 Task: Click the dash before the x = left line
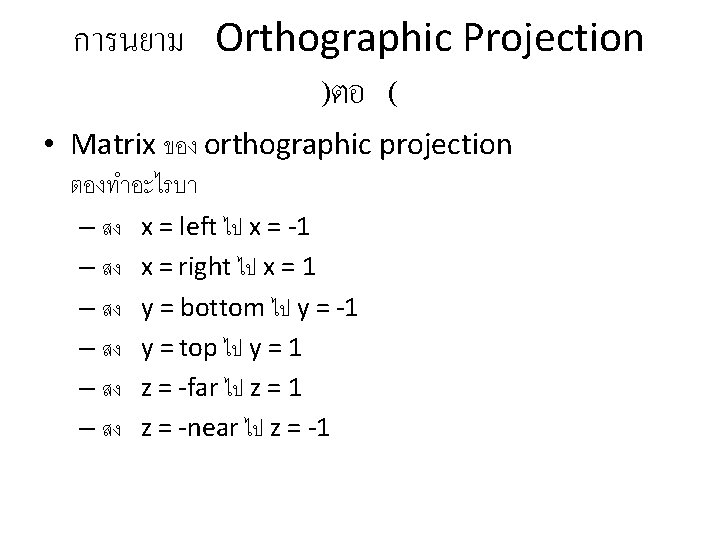click(86, 229)
